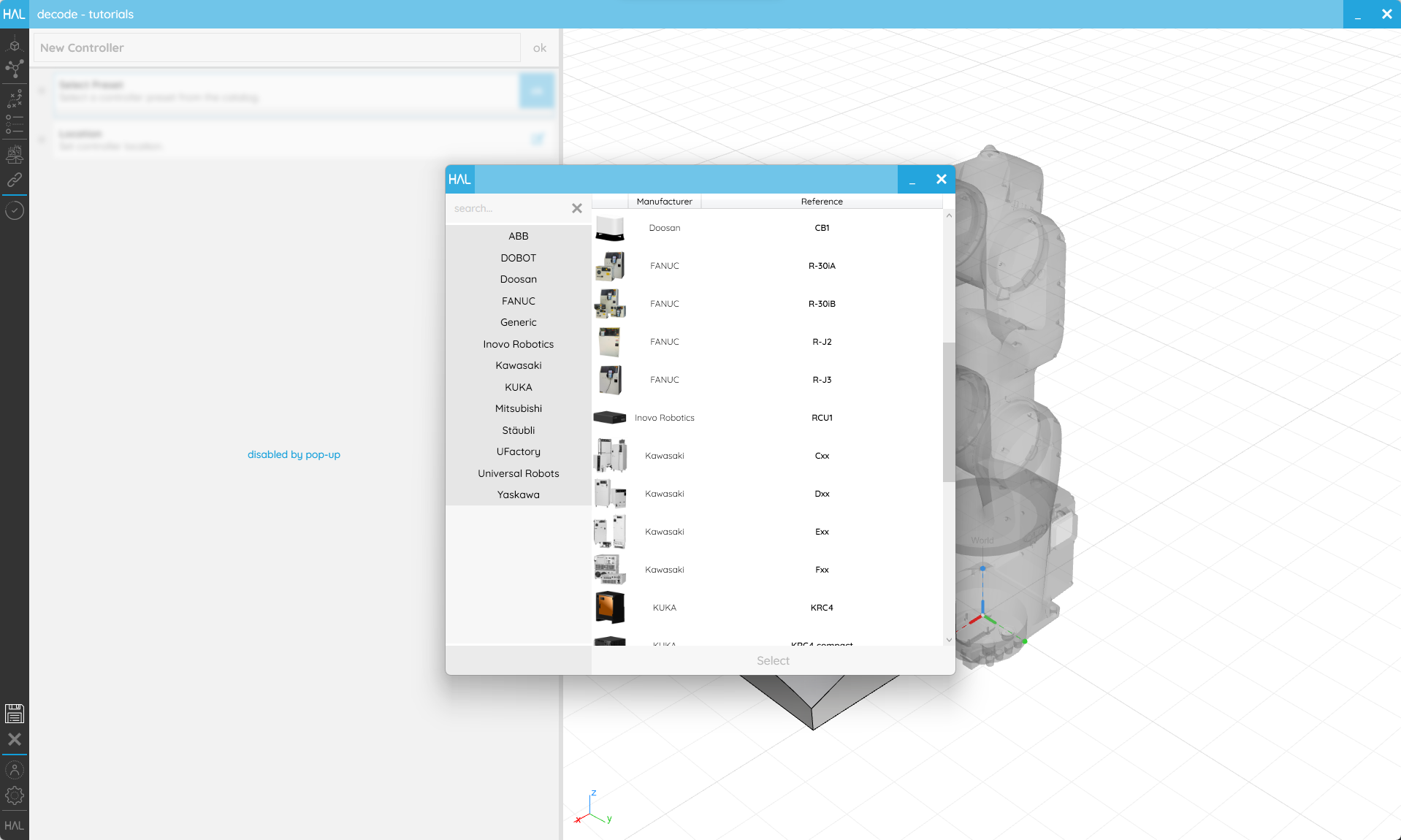1401x840 pixels.
Task: Filter catalog by Doosan in manufacturer list
Action: (x=519, y=279)
